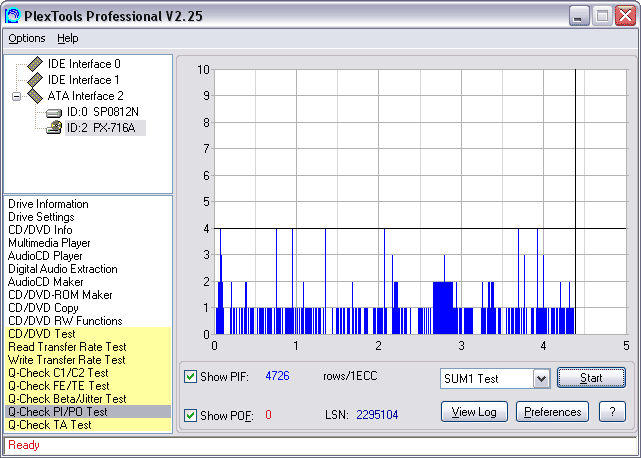Select Q-Check Beta/Jitter Test

coord(88,399)
